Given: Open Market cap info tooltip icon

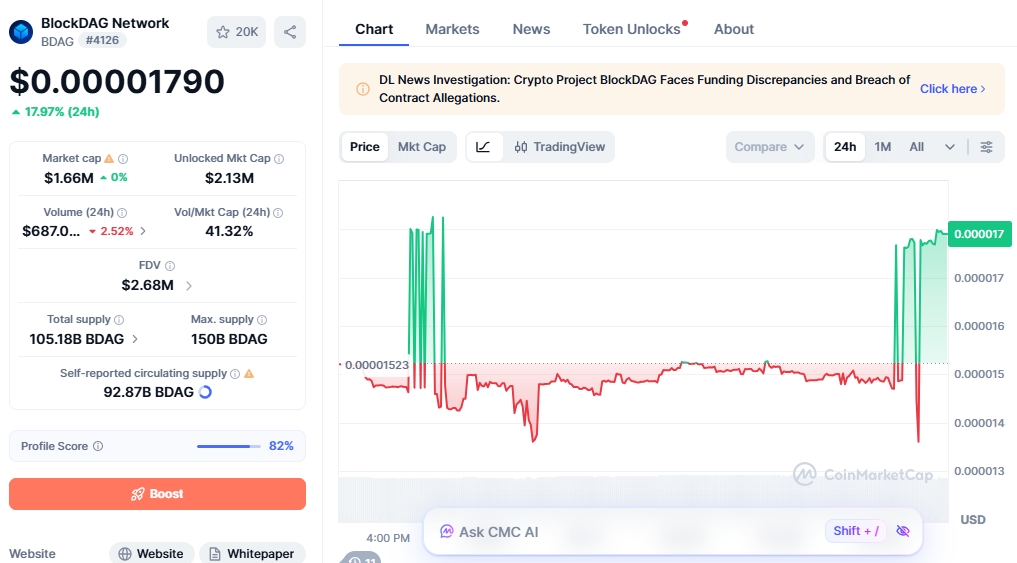Looking at the screenshot, I should pos(123,158).
